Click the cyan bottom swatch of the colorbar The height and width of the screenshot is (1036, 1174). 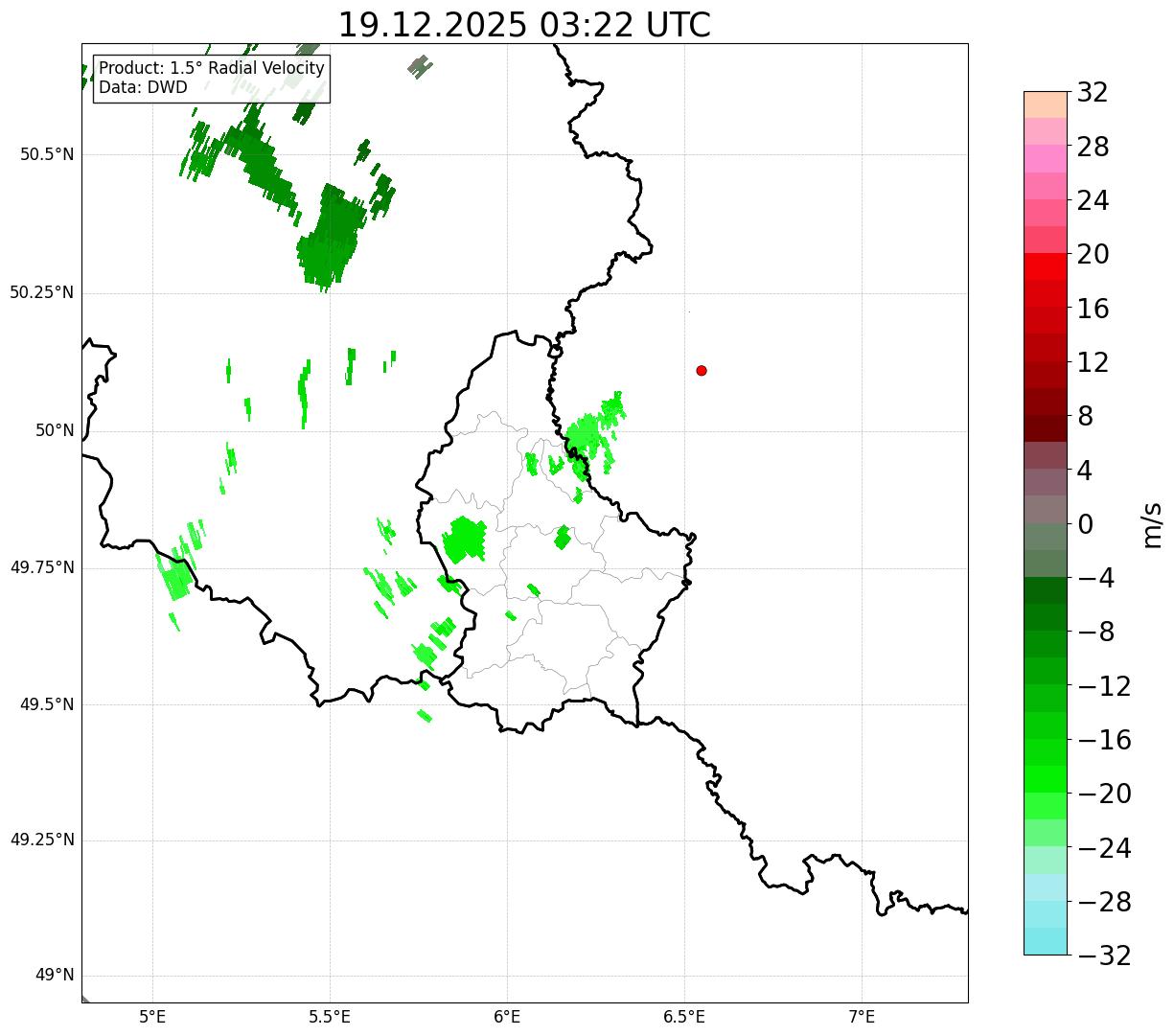(1046, 941)
